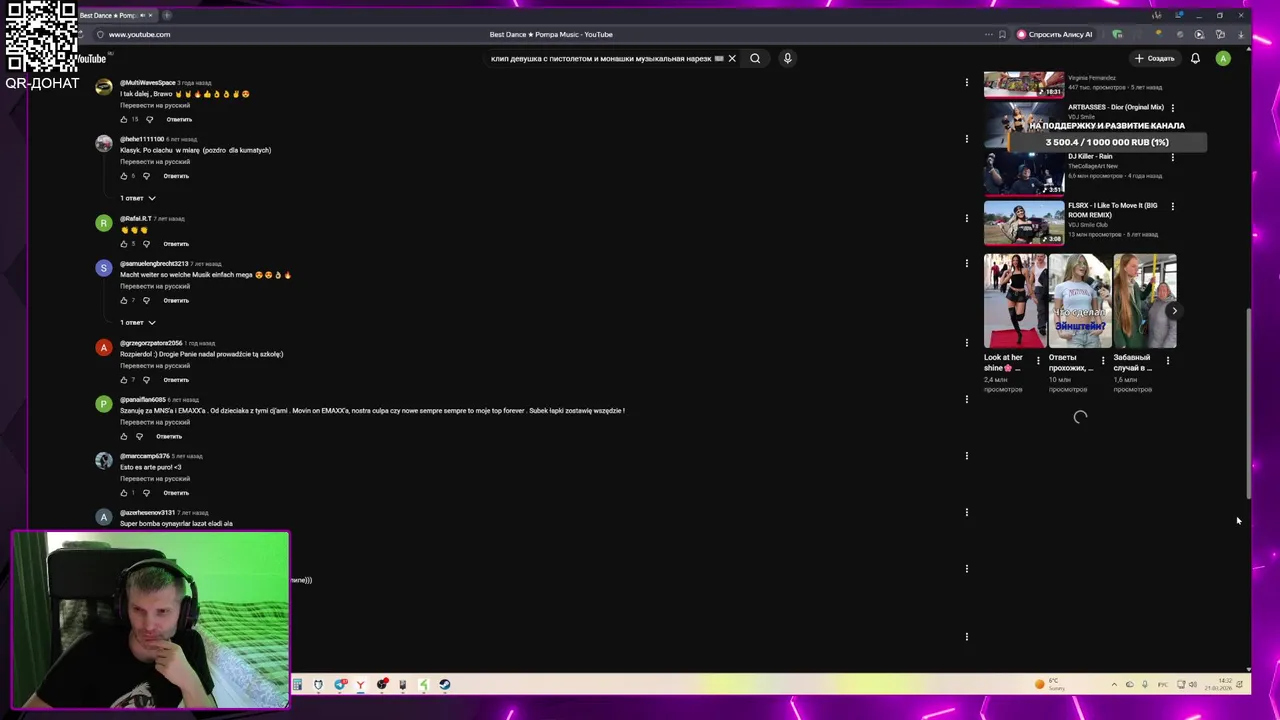This screenshot has width=1280, height=720.
Task: Like the @grzegorzpatora2056 comment
Action: (x=124, y=380)
